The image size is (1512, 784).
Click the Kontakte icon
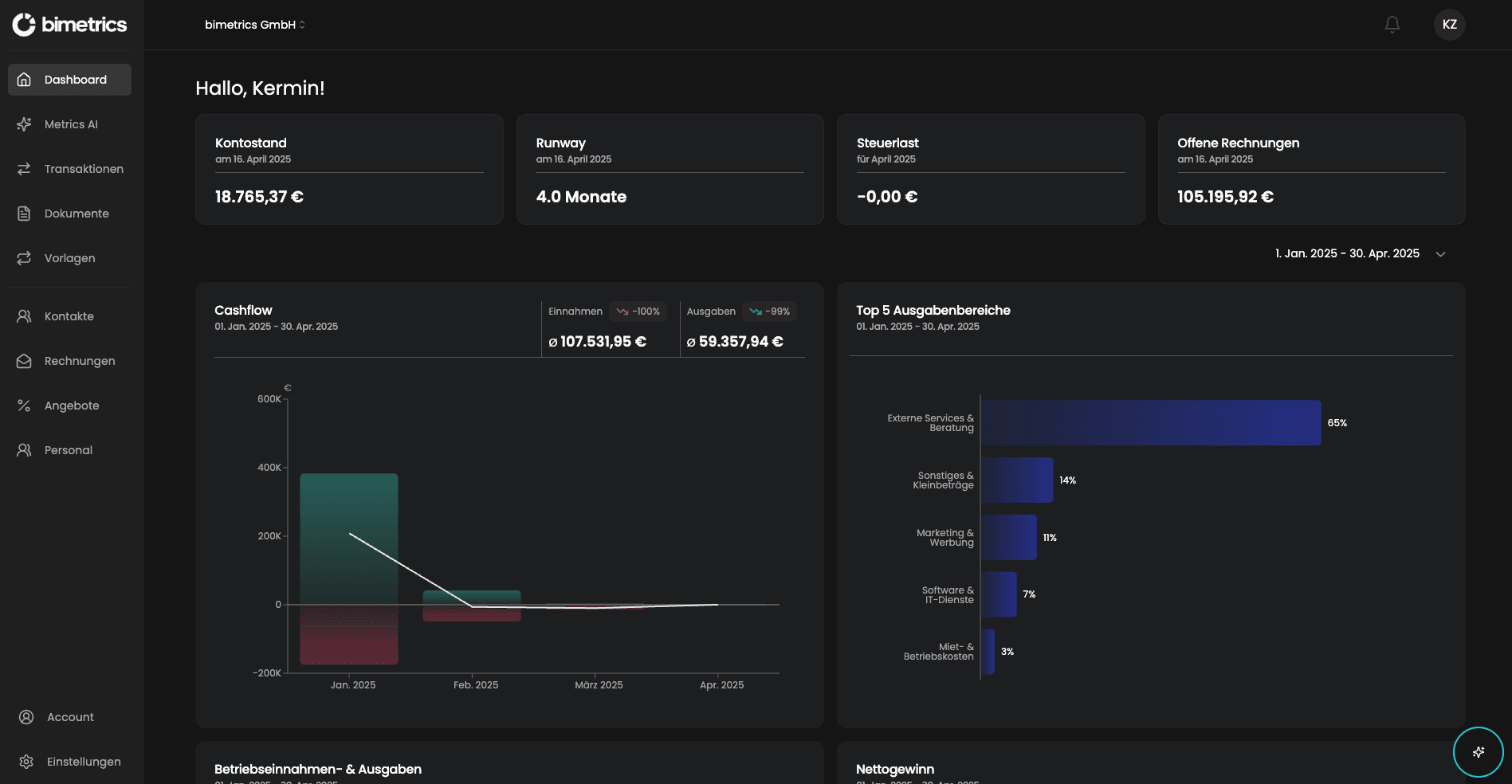(24, 316)
